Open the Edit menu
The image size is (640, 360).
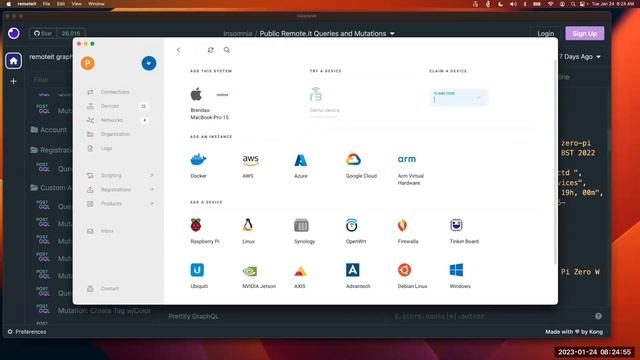(x=61, y=4)
